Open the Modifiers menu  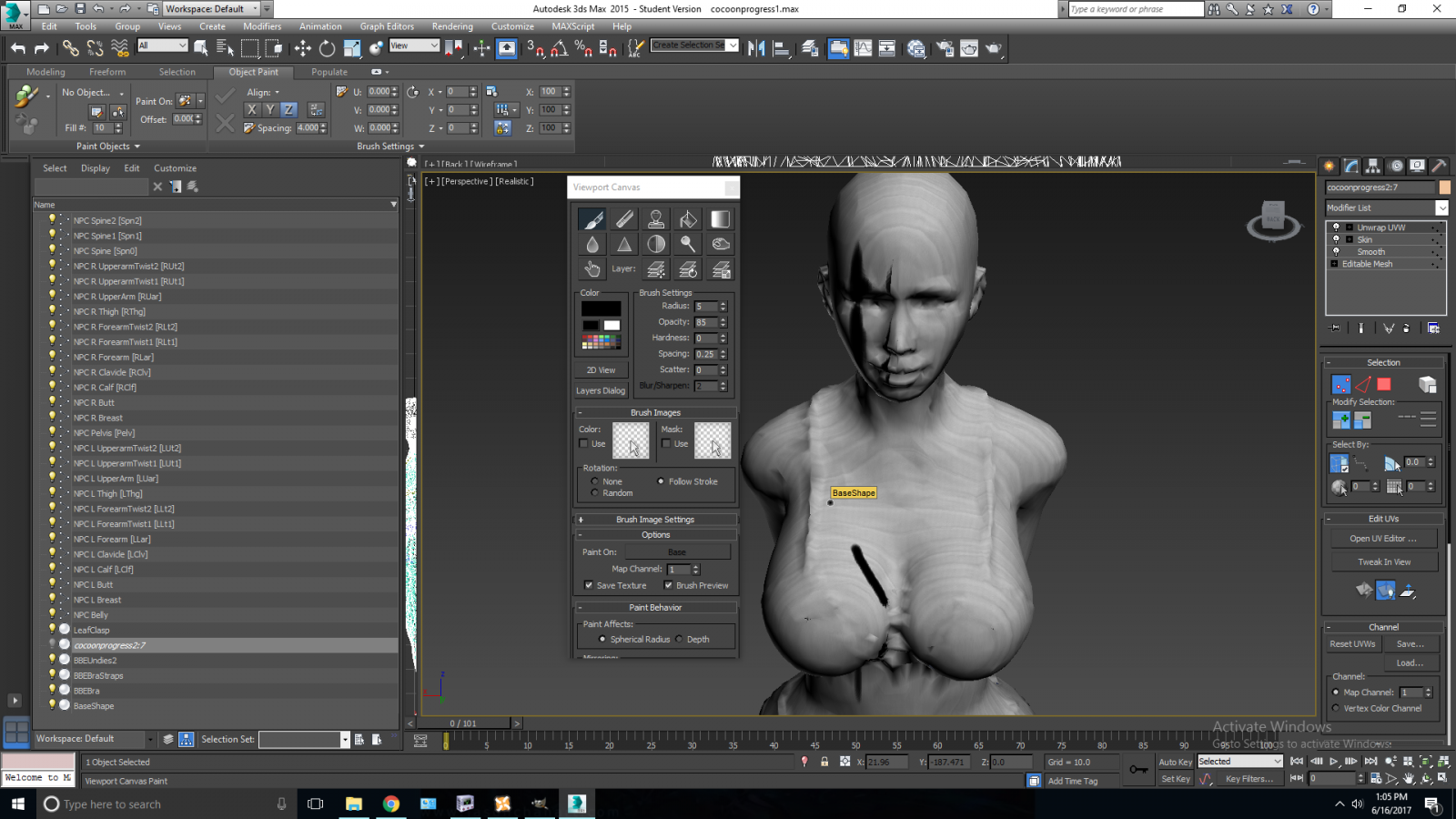coord(262,26)
